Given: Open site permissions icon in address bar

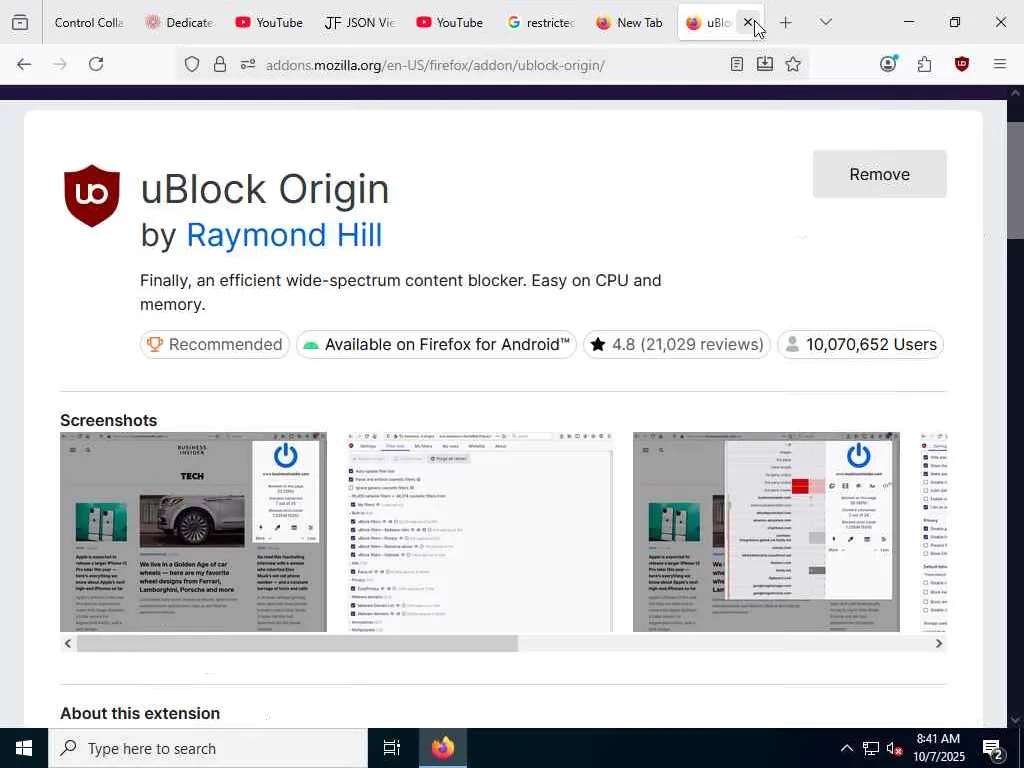Looking at the screenshot, I should 248,64.
